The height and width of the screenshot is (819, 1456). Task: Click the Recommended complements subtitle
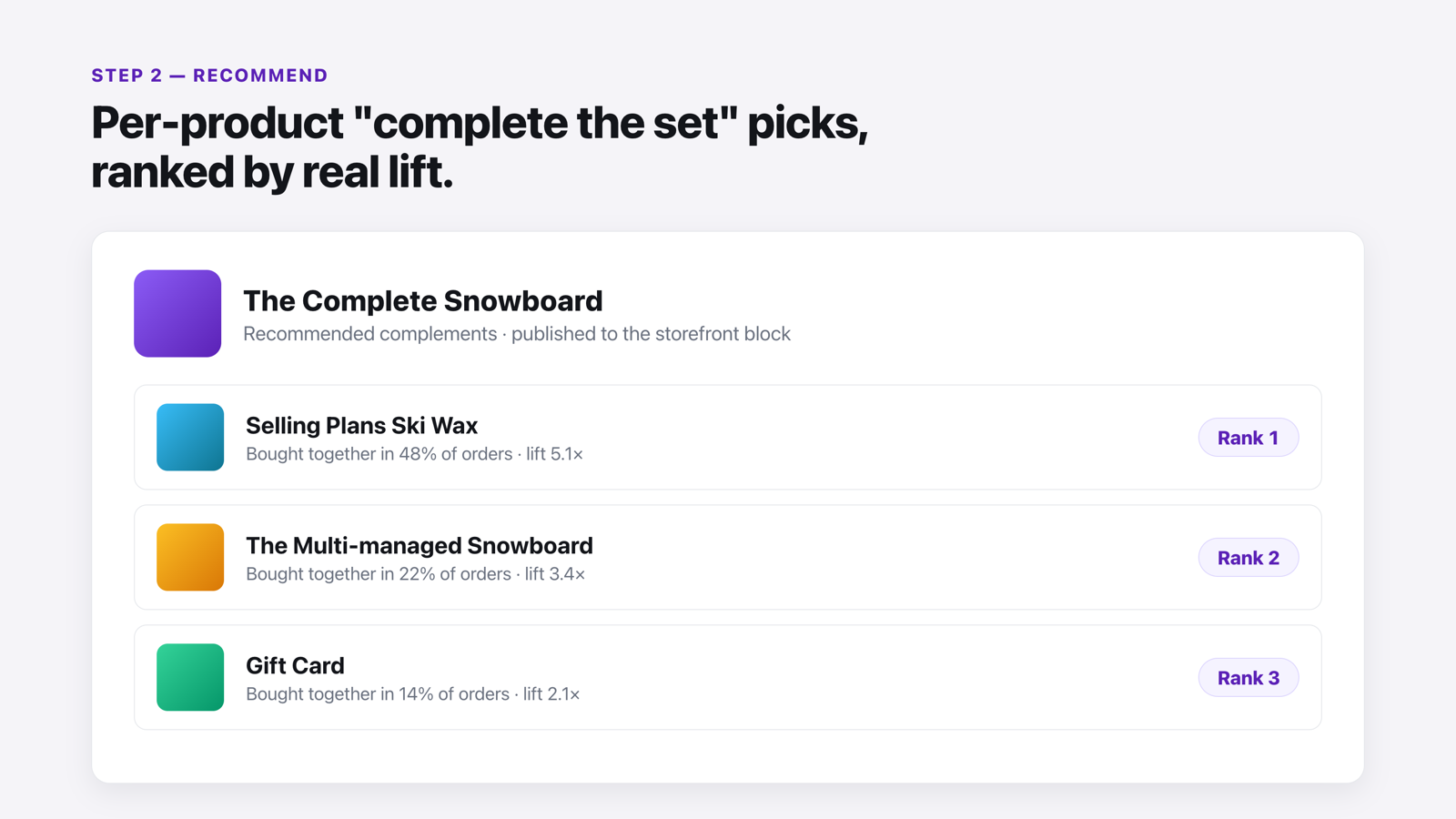(517, 334)
